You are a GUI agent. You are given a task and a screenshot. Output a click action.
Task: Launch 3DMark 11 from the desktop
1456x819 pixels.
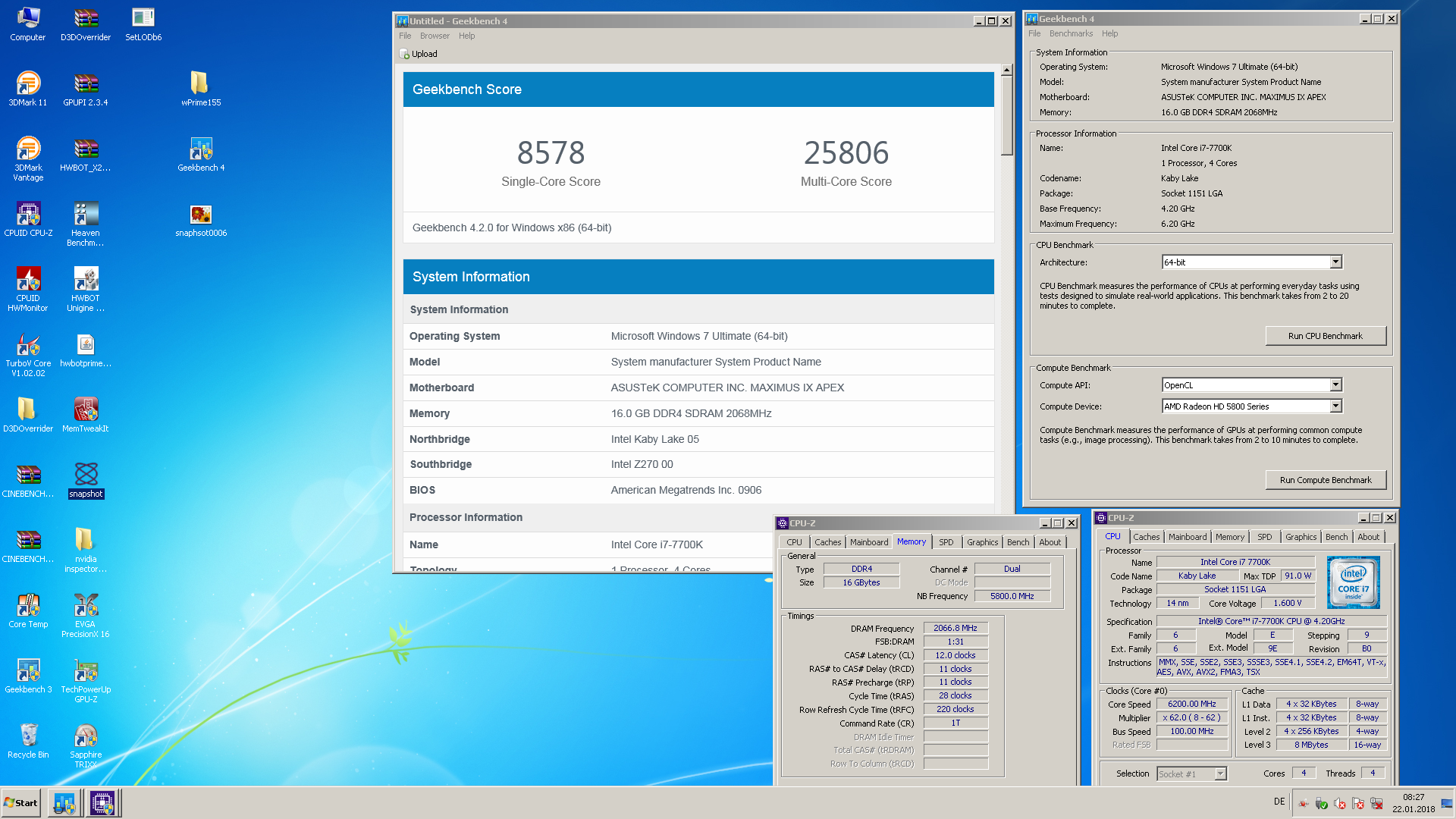(x=28, y=88)
